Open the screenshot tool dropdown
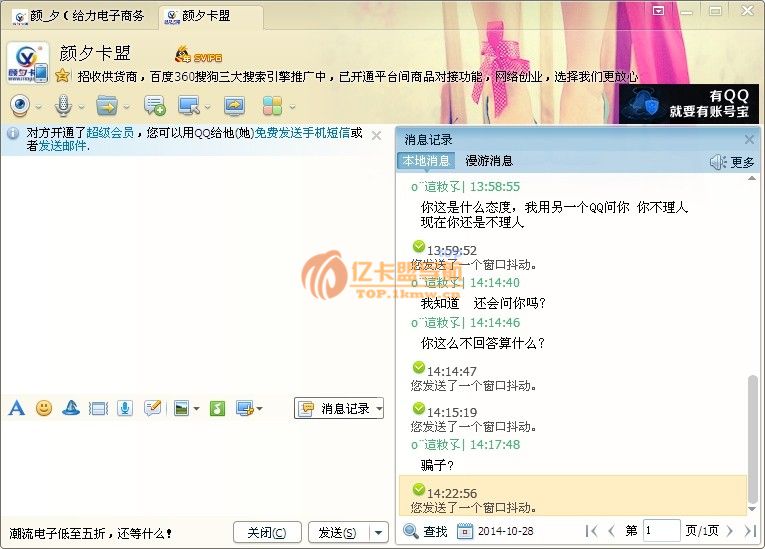The width and height of the screenshot is (765, 549). tap(259, 408)
